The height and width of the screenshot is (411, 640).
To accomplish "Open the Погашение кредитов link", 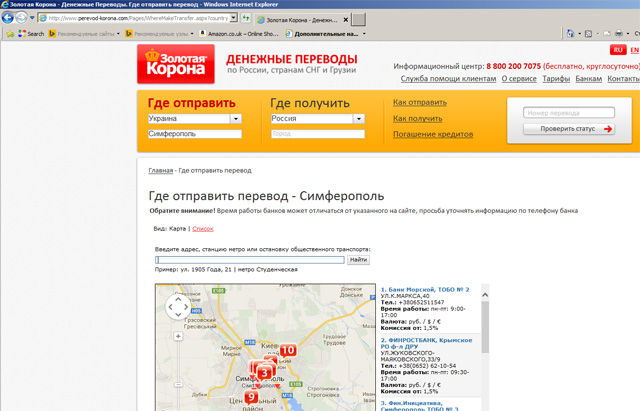I will 433,134.
